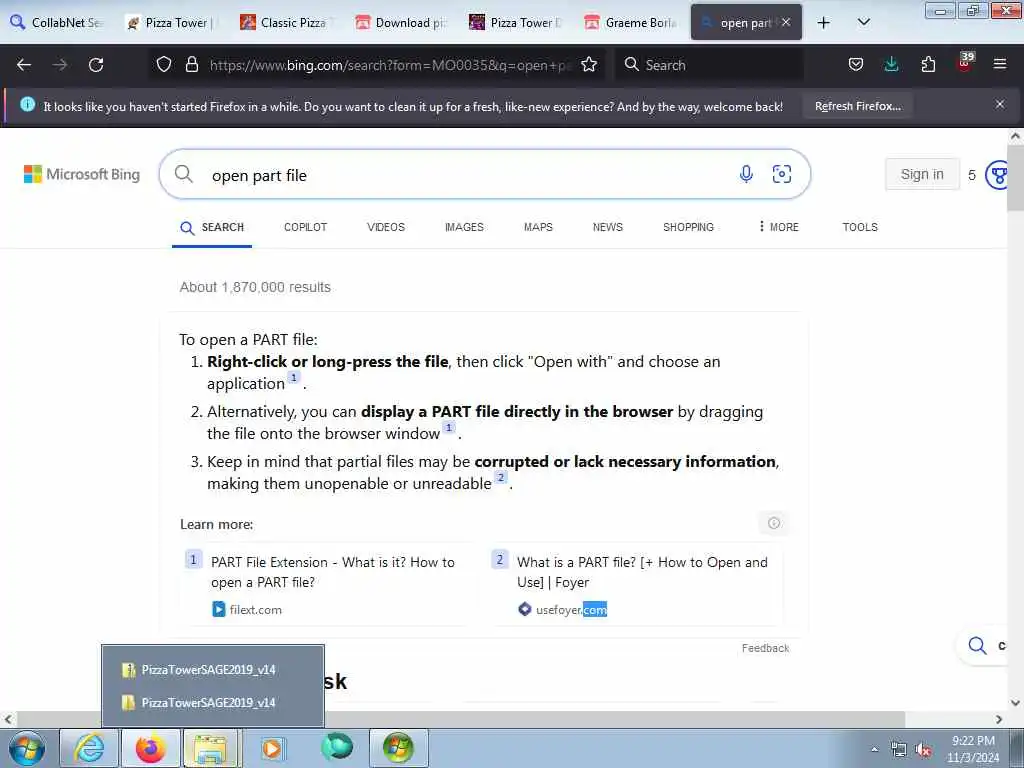Image resolution: width=1024 pixels, height=768 pixels.
Task: Click the Firefox toolbar Search box
Action: point(709,65)
